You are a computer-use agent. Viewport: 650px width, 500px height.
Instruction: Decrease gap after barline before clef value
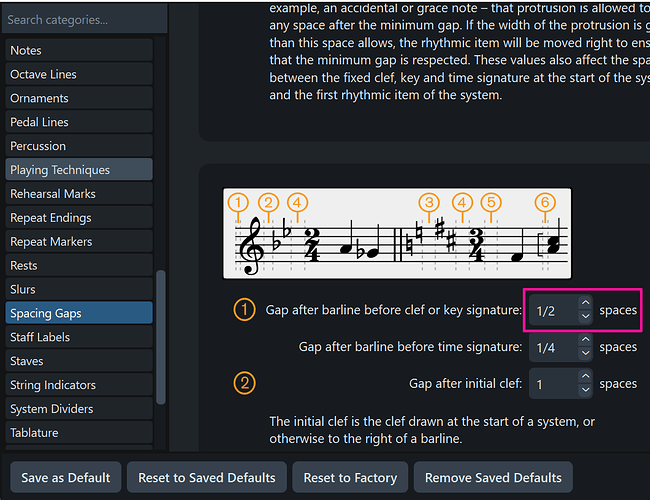click(585, 317)
